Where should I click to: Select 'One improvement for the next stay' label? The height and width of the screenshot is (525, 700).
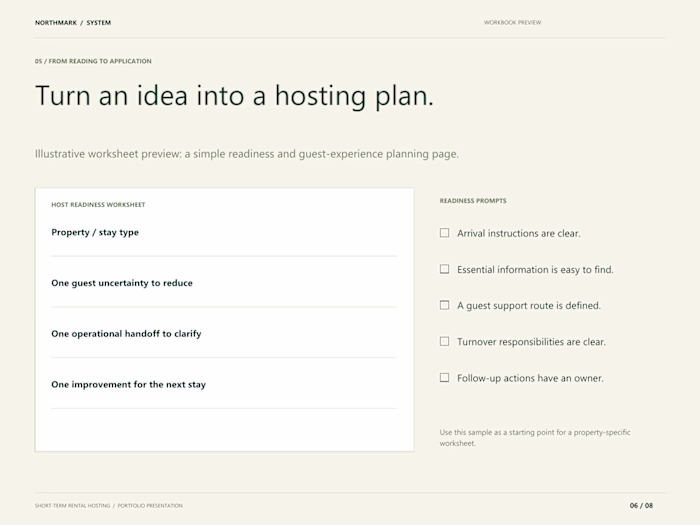tap(129, 385)
